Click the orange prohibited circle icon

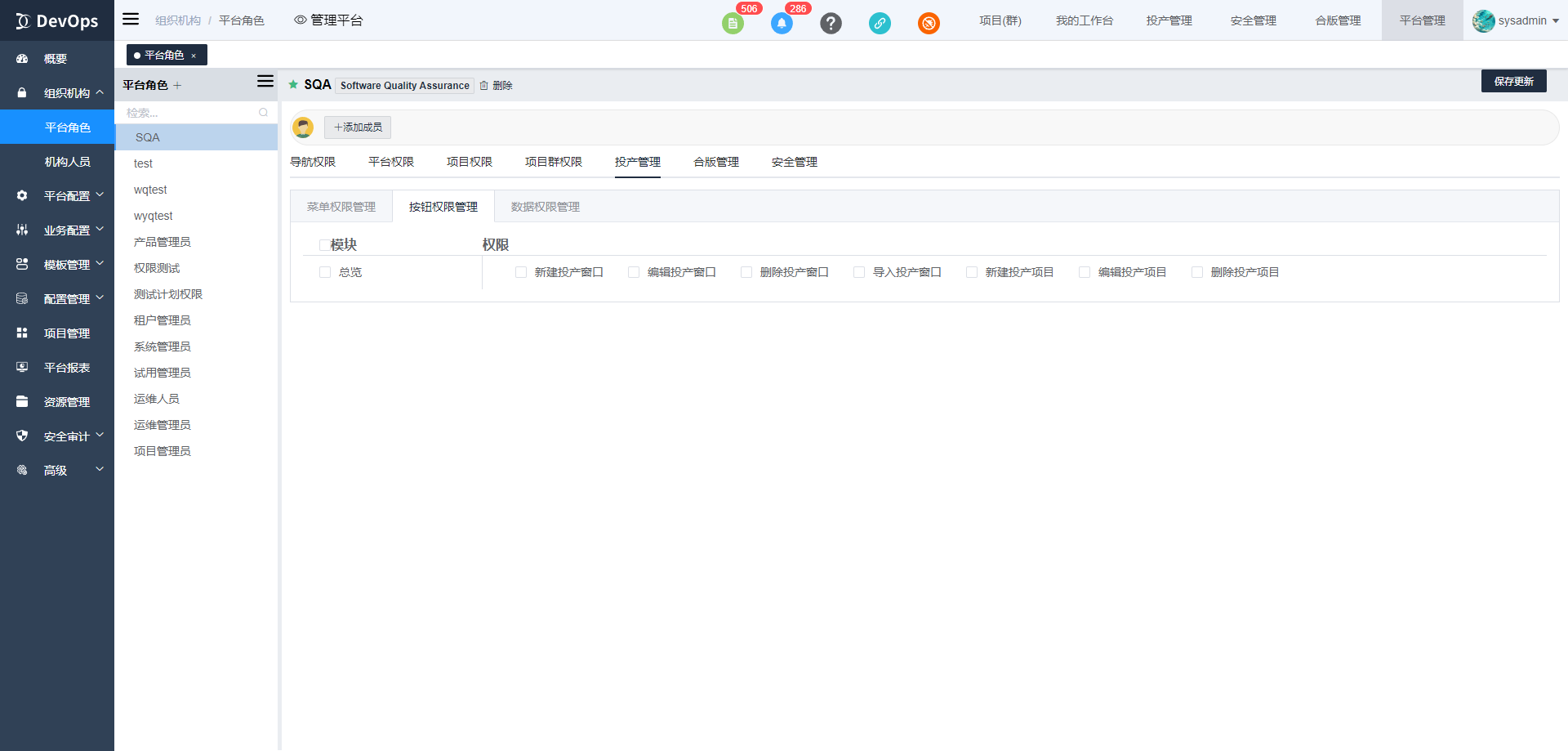tap(929, 24)
